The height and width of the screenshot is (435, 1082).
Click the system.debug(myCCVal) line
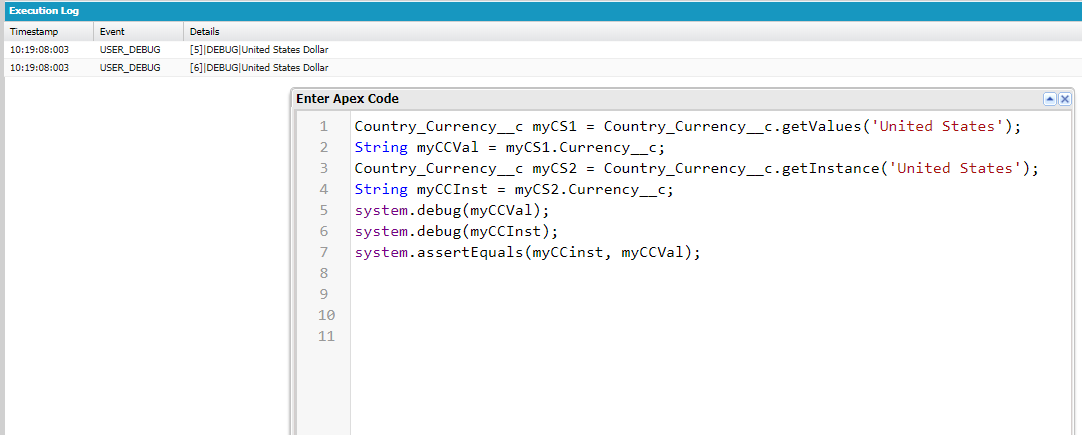pyautogui.click(x=452, y=211)
